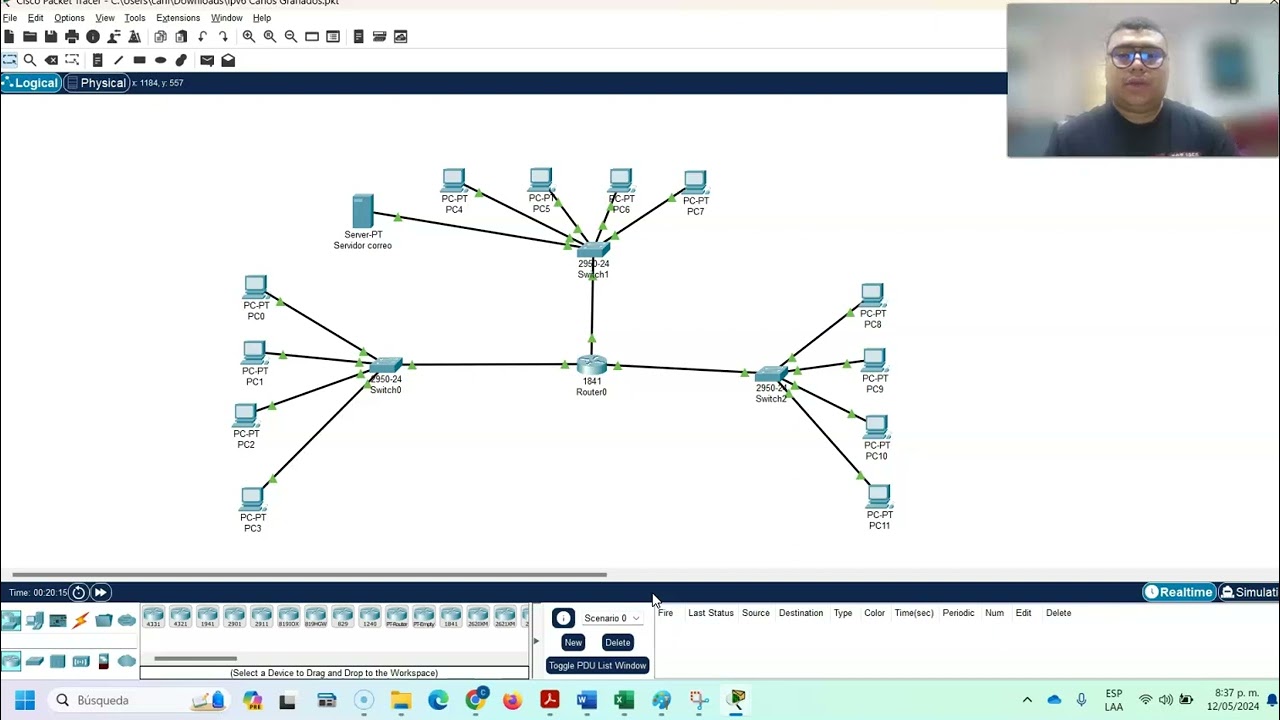
Task: Click the workspace horizontal scrollbar
Action: point(309,575)
